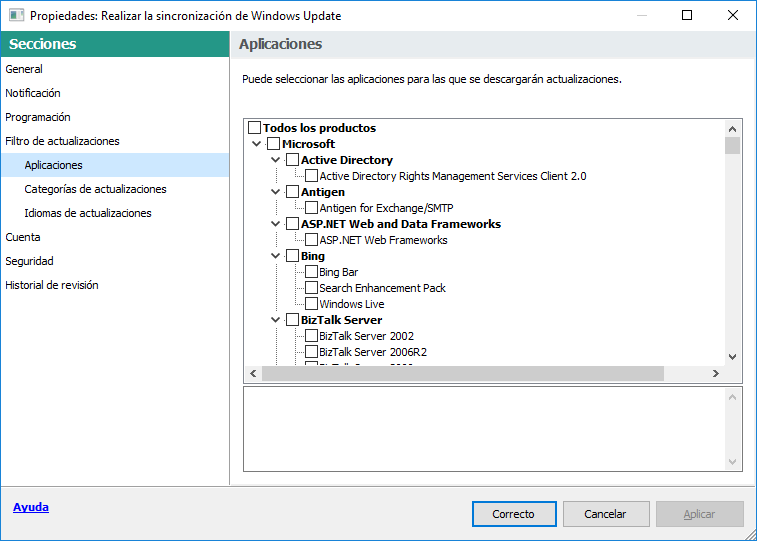Viewport: 757px width, 541px height.
Task: Select the 'Windows Live' tree row label
Action: [352, 304]
